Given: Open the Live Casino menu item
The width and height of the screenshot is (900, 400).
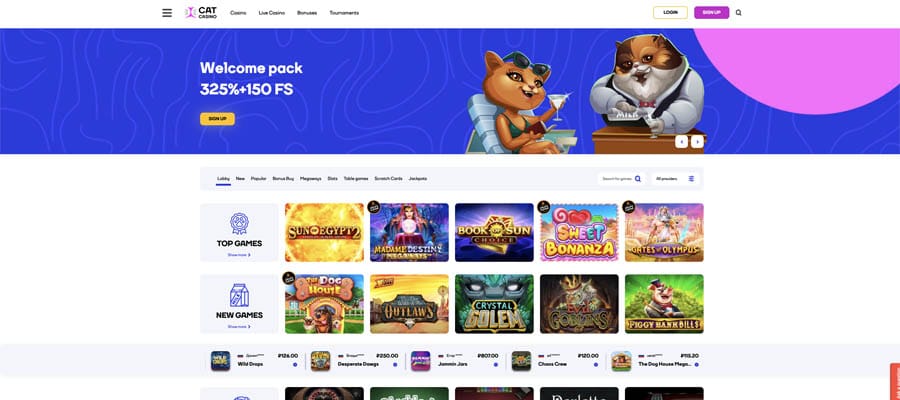Looking at the screenshot, I should [x=271, y=13].
